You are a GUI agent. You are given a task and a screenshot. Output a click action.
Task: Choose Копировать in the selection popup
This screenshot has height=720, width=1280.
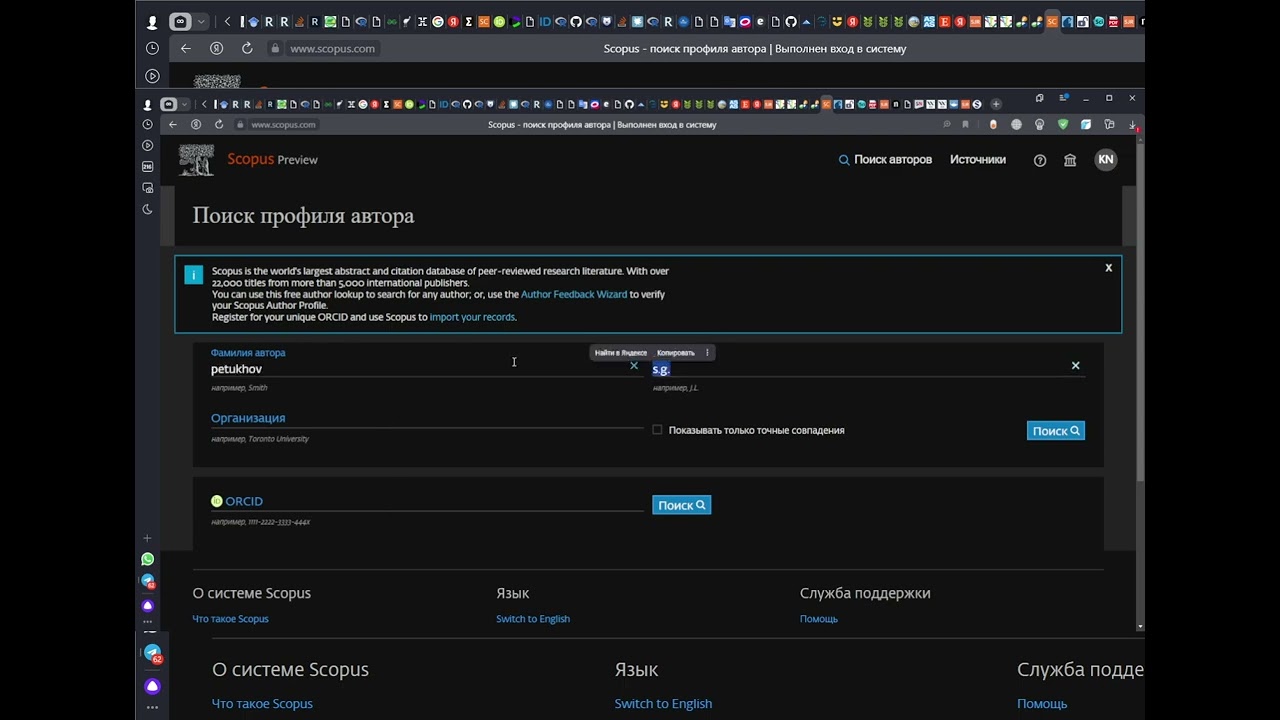pos(676,352)
